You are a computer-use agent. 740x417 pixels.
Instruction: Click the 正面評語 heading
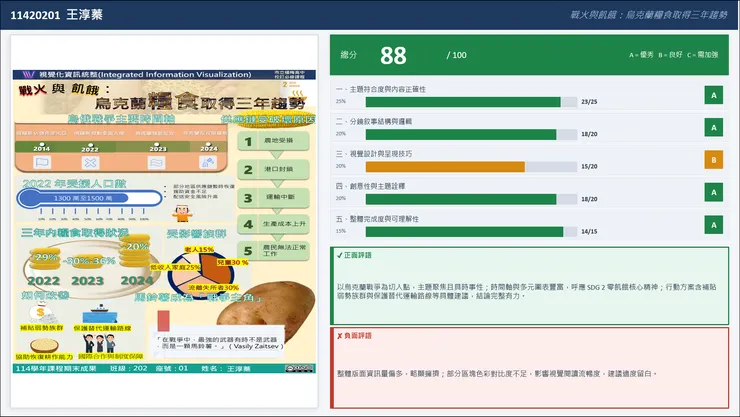358,255
